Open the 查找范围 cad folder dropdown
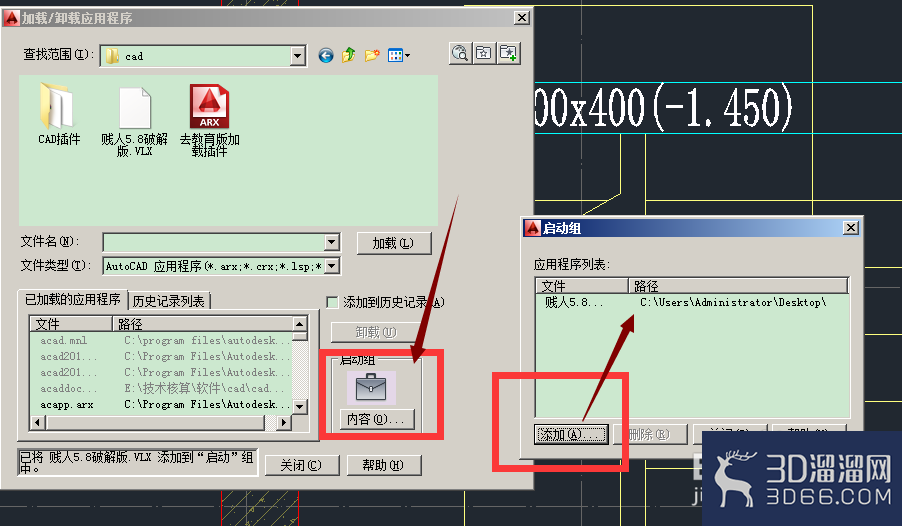 297,56
